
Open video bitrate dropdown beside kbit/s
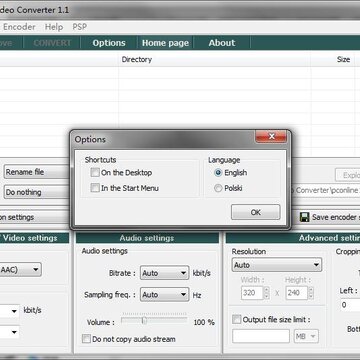tap(10, 311)
